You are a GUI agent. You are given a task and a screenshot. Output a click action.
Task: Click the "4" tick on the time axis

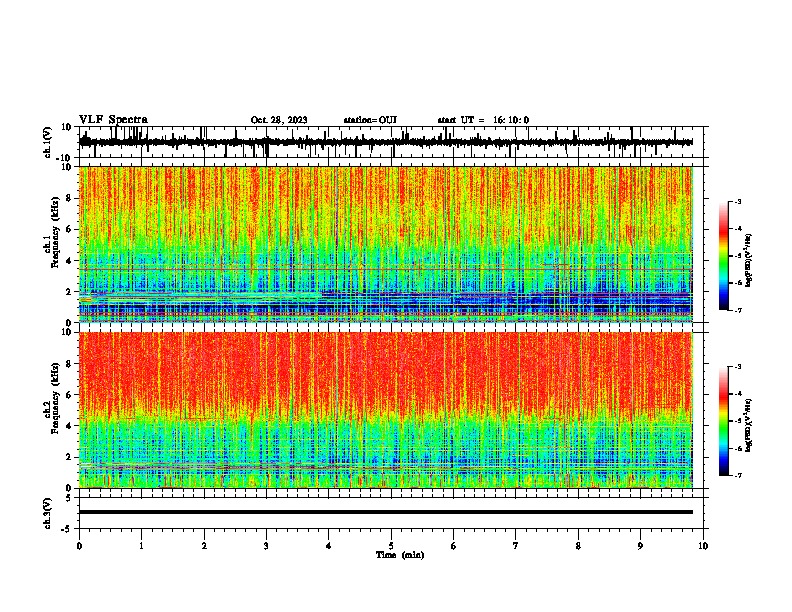[329, 546]
